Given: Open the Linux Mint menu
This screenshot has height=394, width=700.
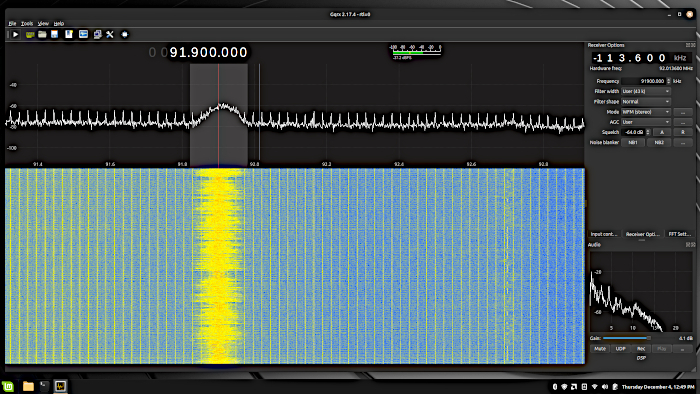Looking at the screenshot, I should click(8, 386).
